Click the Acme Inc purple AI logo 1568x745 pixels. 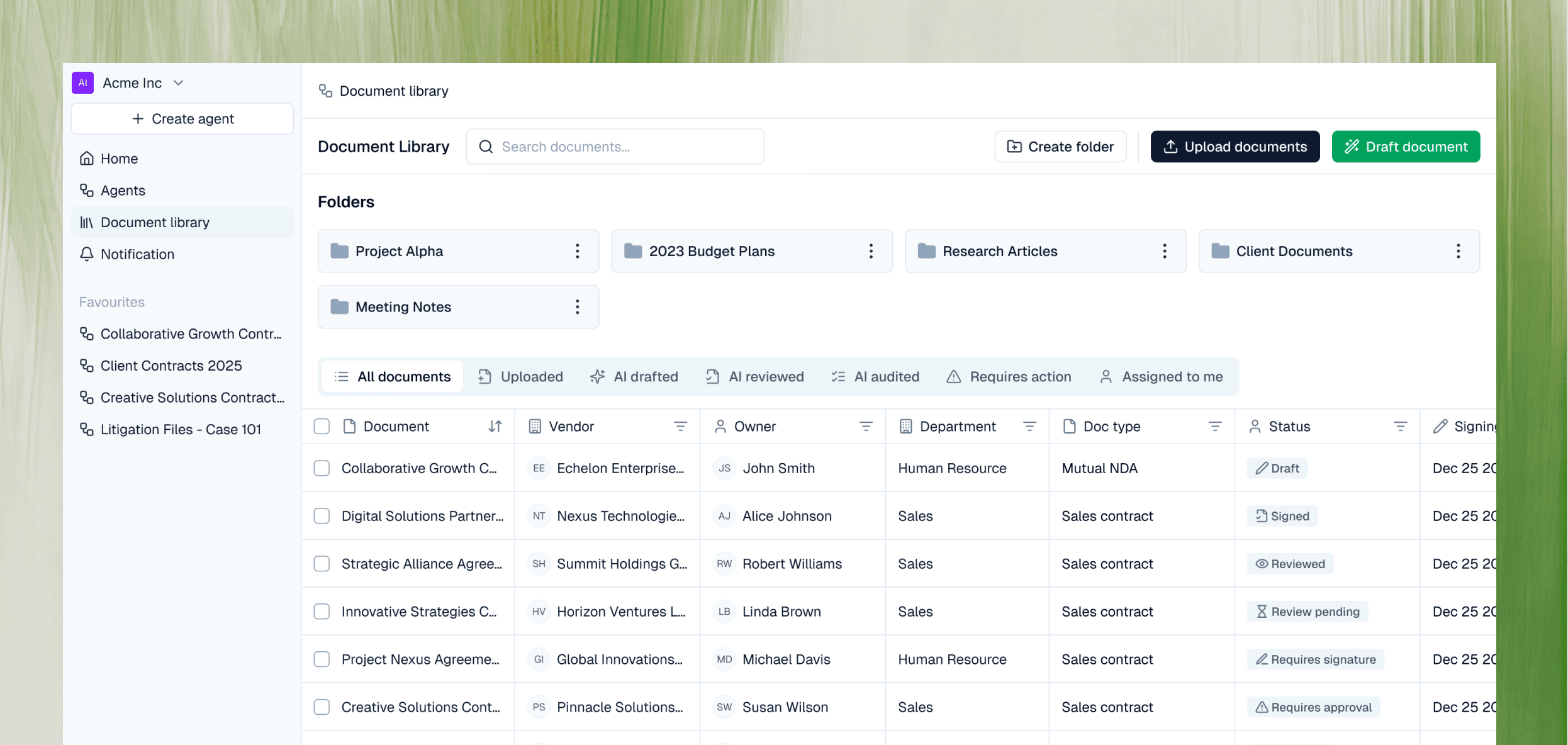[82, 83]
